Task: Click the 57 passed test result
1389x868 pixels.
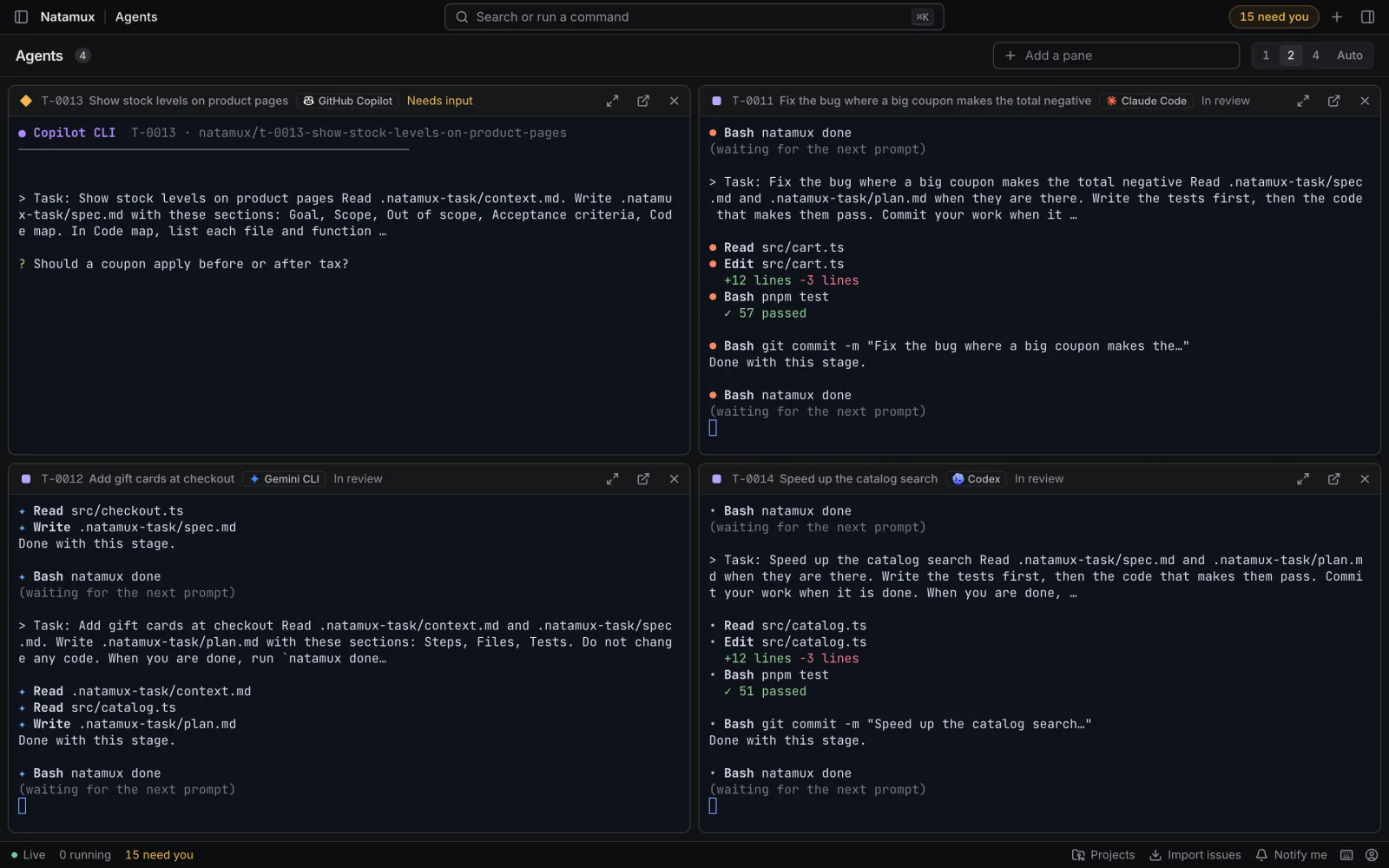Action: [x=765, y=313]
